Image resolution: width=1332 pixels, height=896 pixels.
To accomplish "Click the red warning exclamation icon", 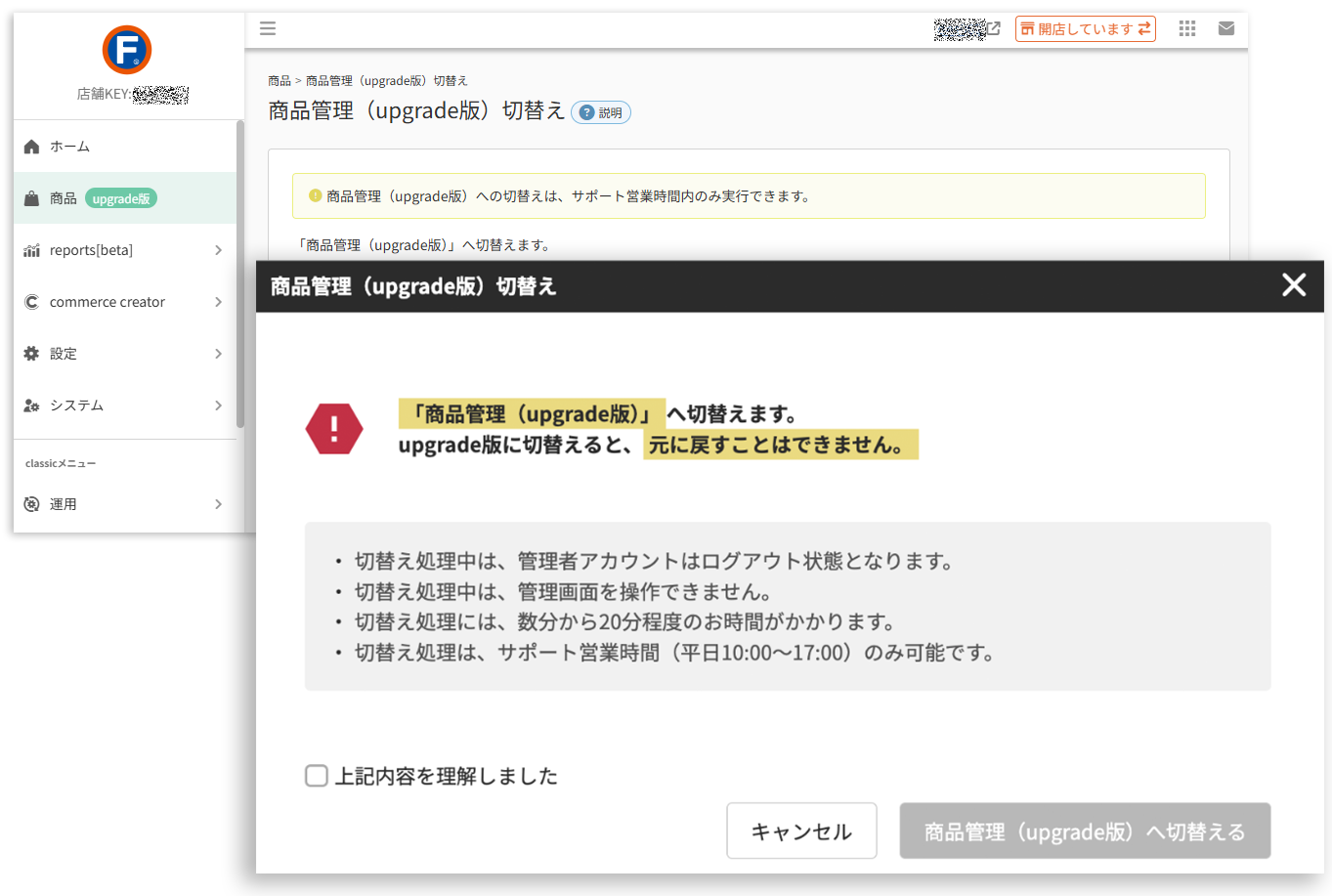I will [334, 429].
